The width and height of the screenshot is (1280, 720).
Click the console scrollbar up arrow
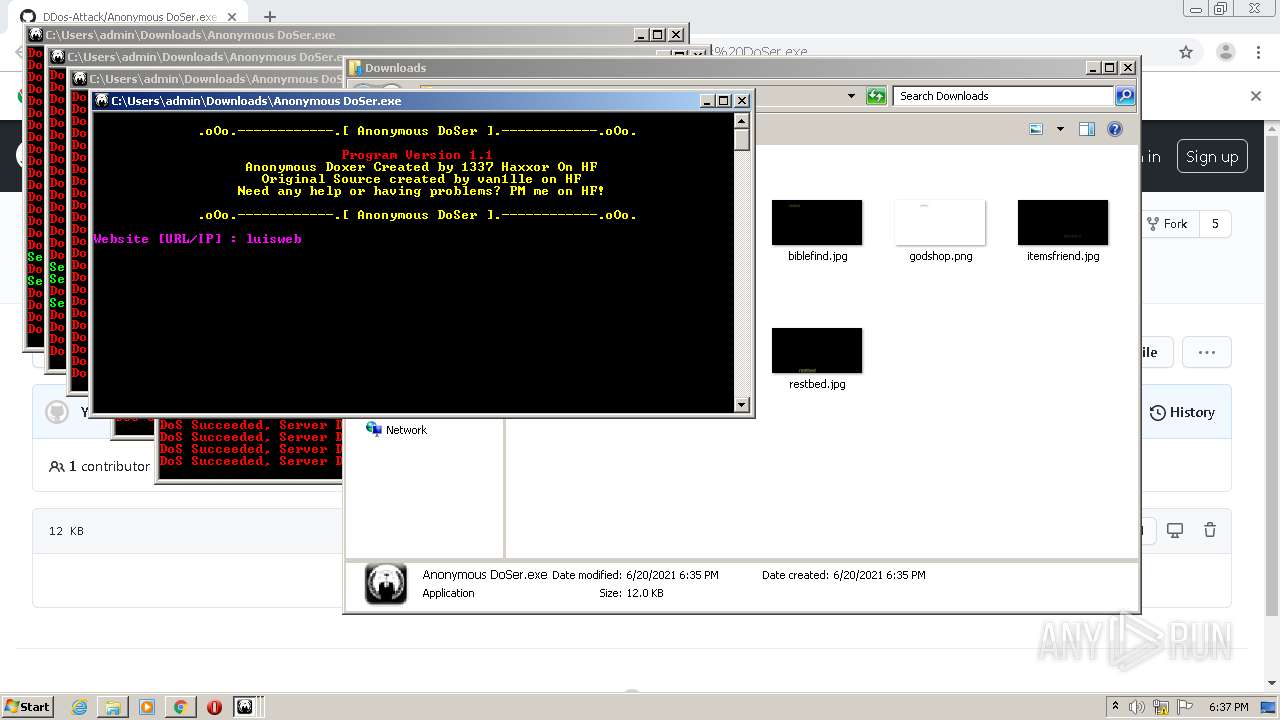741,120
